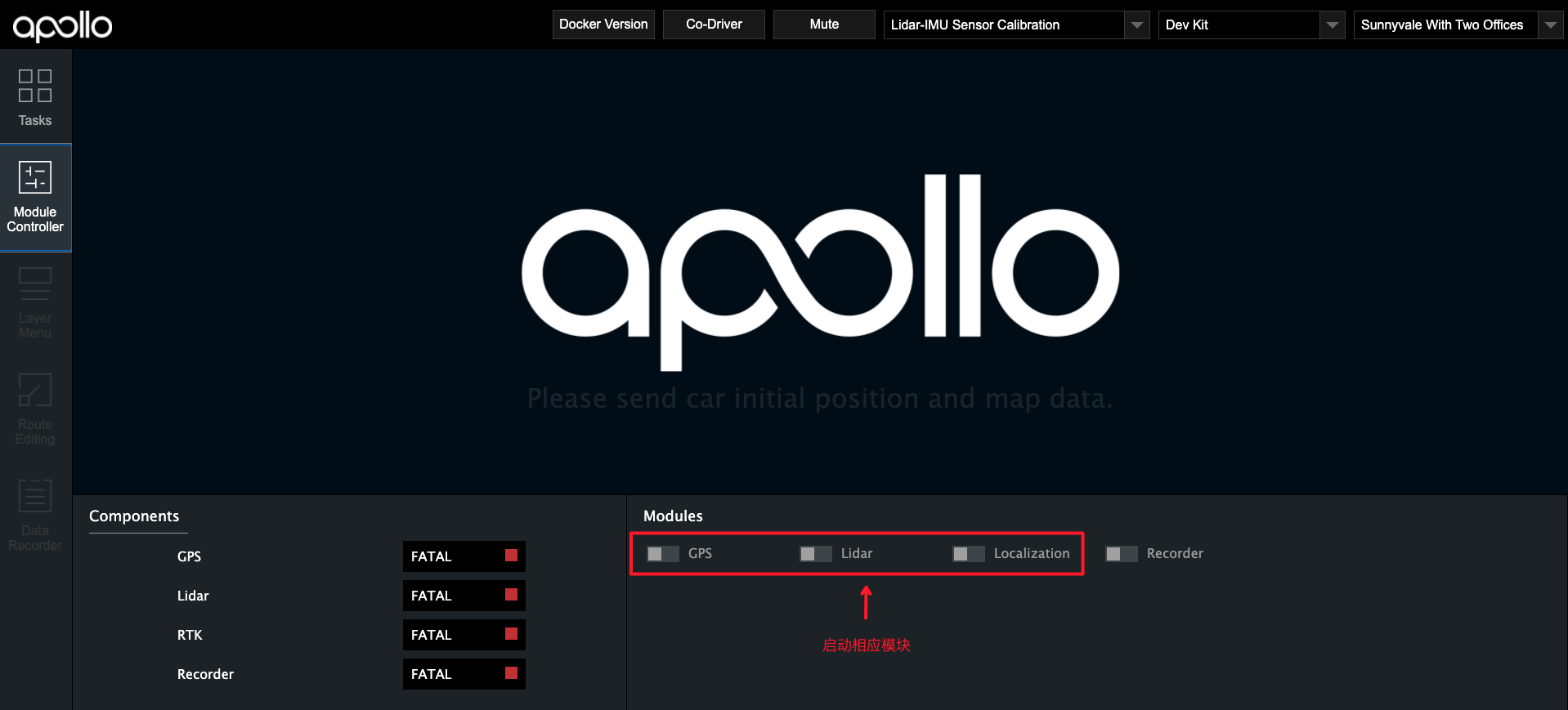
Task: Click the Docker Version button
Action: pyautogui.click(x=603, y=25)
